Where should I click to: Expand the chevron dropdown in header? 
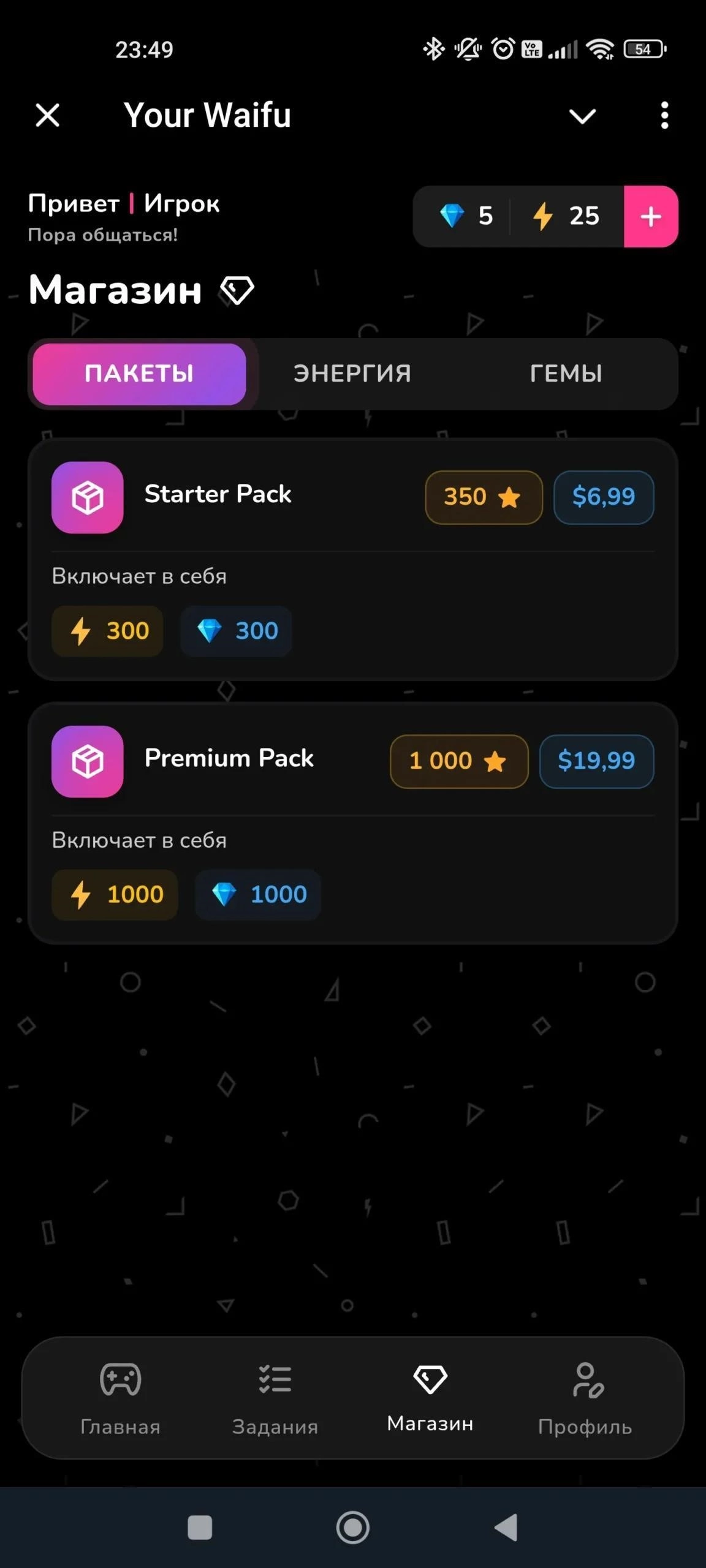point(582,116)
